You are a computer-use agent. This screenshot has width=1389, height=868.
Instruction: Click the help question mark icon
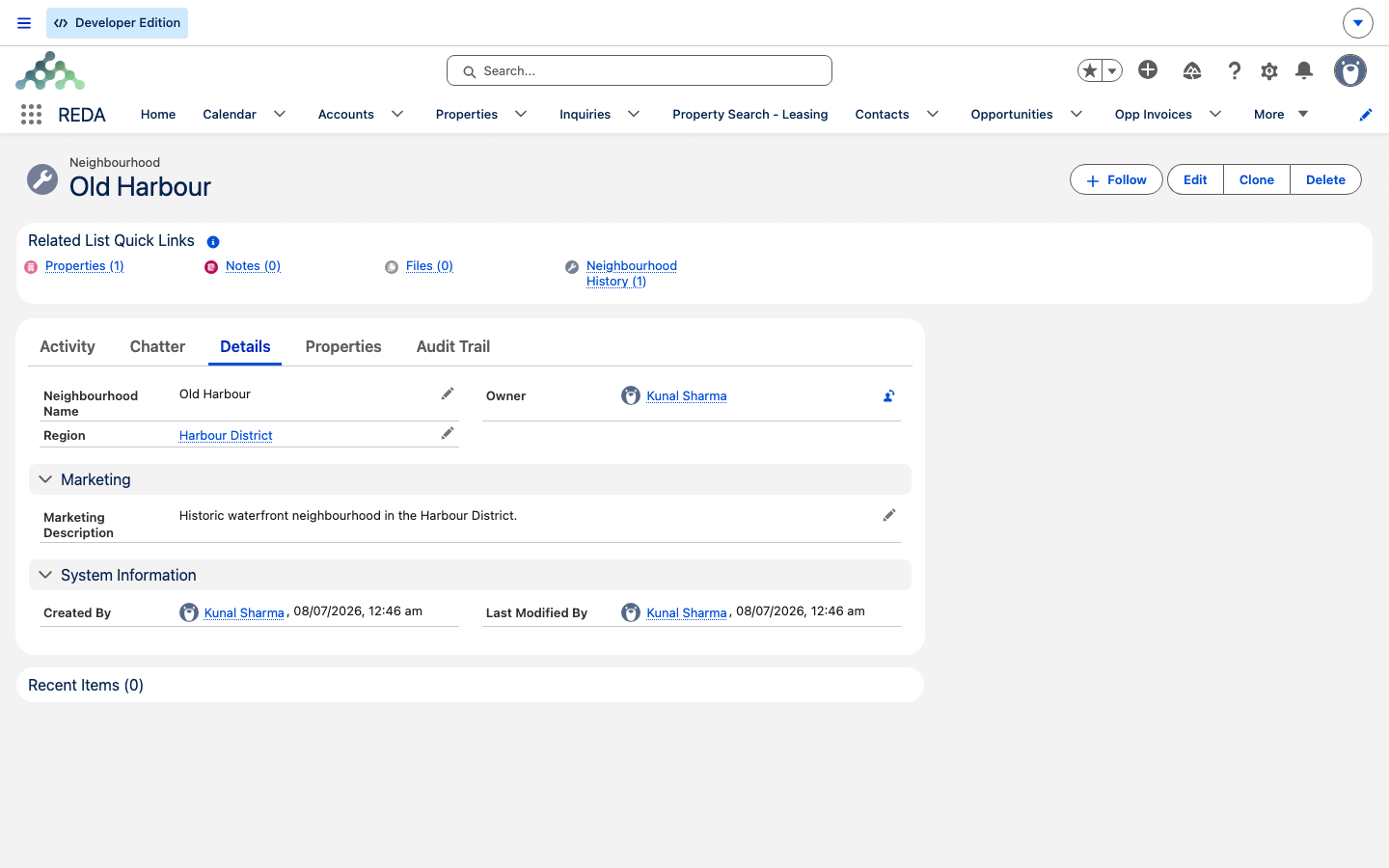(x=1235, y=70)
